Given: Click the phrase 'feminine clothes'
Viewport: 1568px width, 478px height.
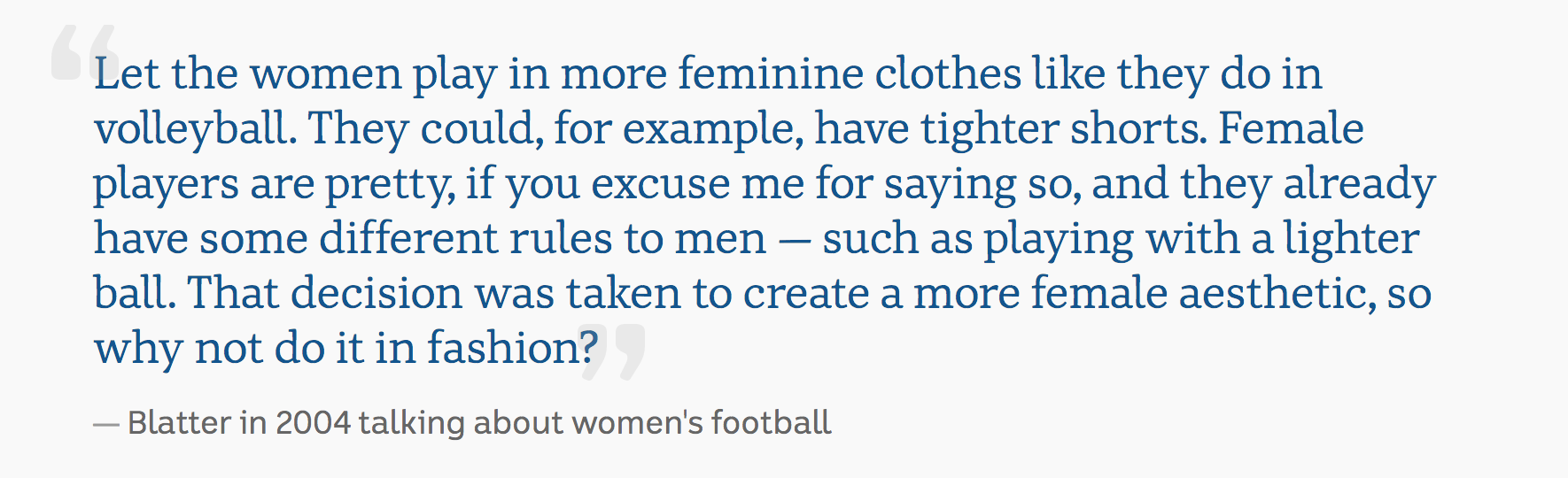Looking at the screenshot, I should (x=850, y=73).
